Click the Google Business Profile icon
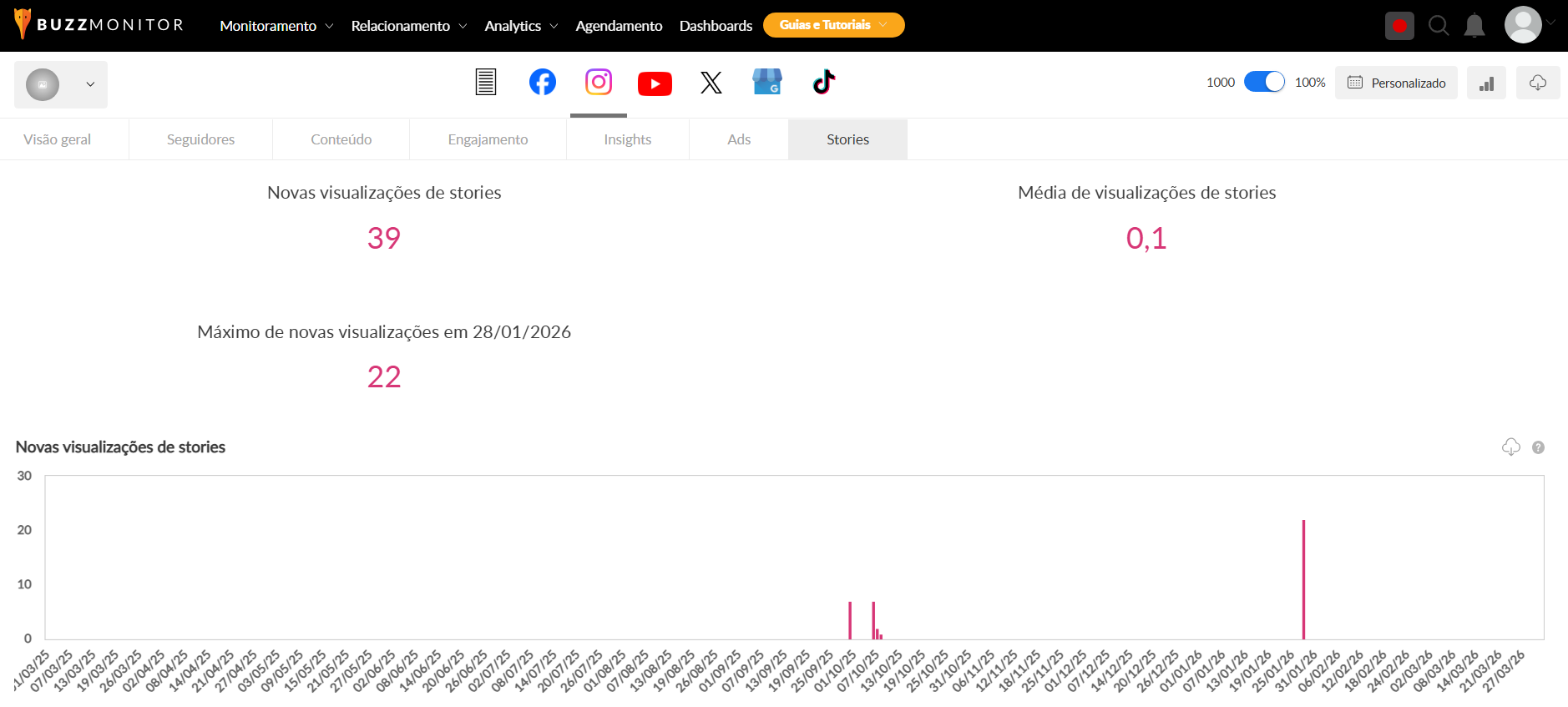 [766, 83]
